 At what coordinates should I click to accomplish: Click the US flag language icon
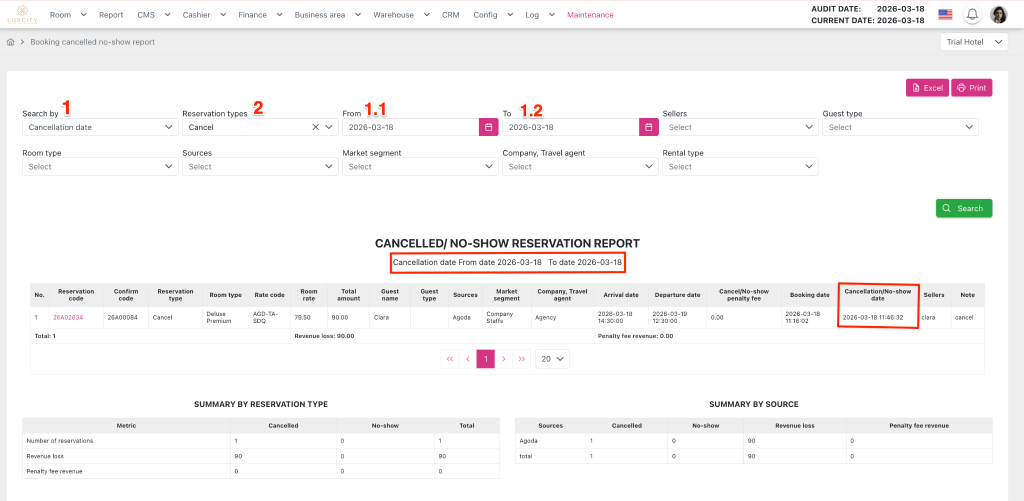(945, 15)
